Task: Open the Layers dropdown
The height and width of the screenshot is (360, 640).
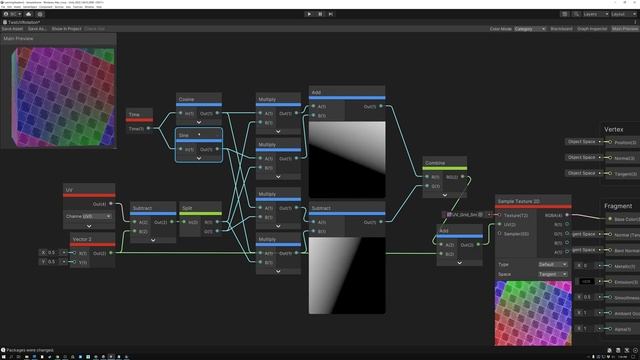Action: [596, 14]
